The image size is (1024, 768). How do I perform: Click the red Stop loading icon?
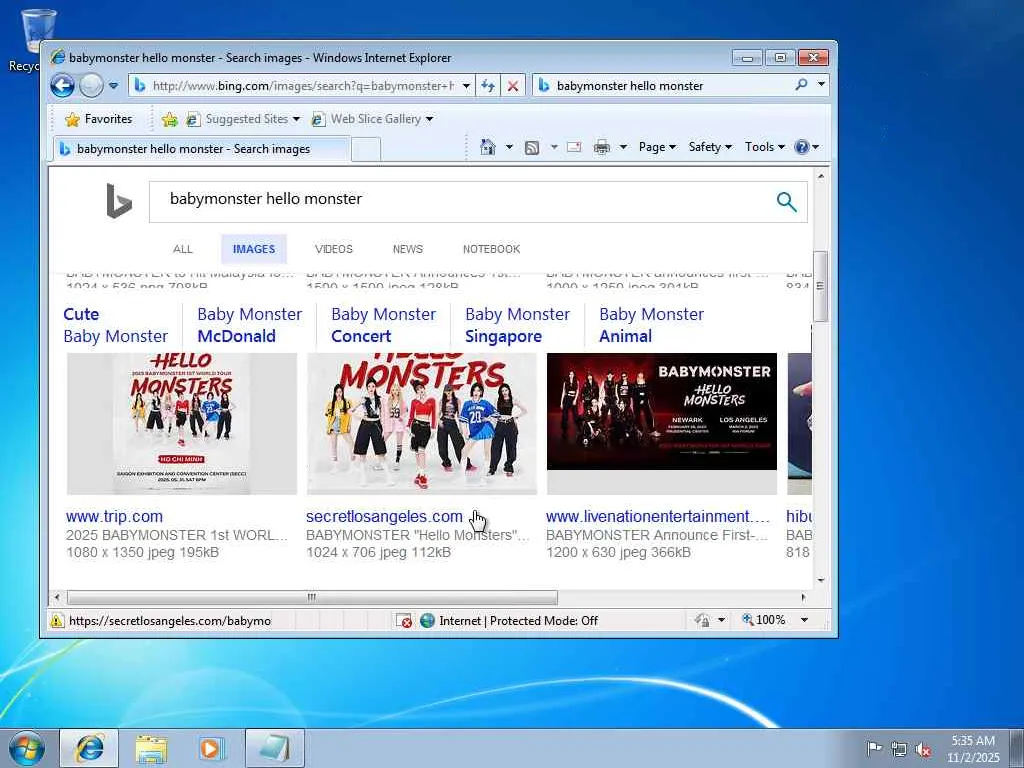click(513, 86)
